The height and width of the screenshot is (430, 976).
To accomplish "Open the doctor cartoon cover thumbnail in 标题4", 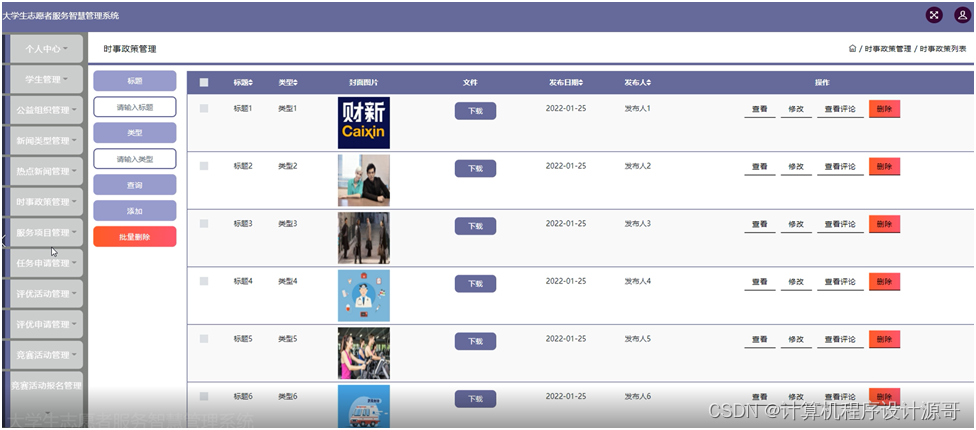I will tap(364, 296).
